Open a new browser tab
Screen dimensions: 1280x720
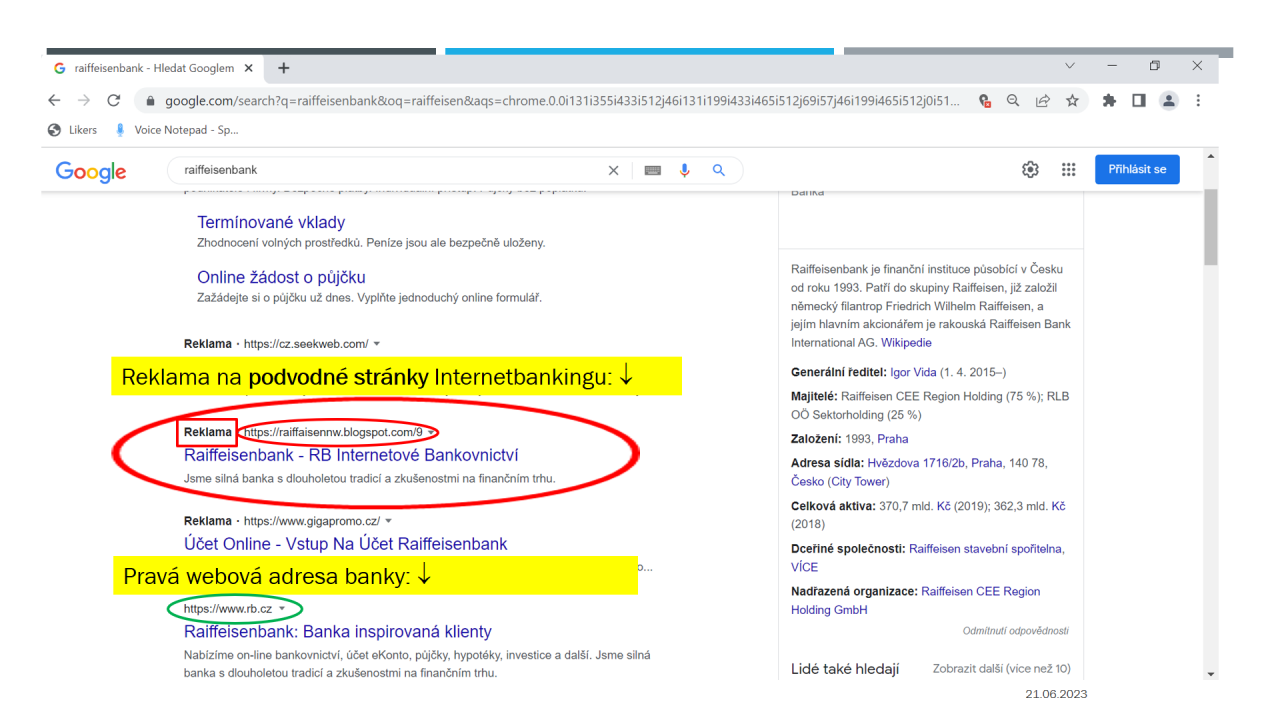tap(284, 68)
